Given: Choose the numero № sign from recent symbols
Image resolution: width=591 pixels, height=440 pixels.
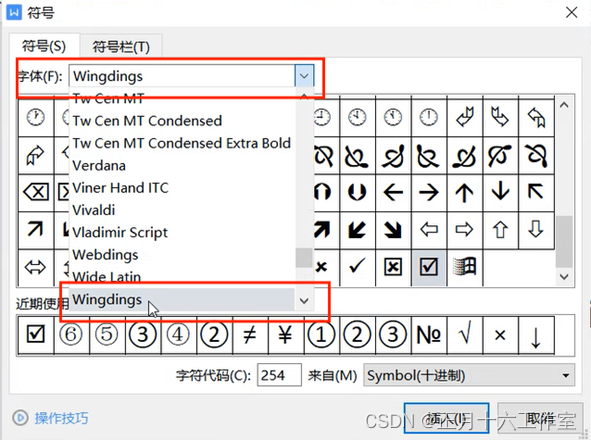Looking at the screenshot, I should point(429,335).
